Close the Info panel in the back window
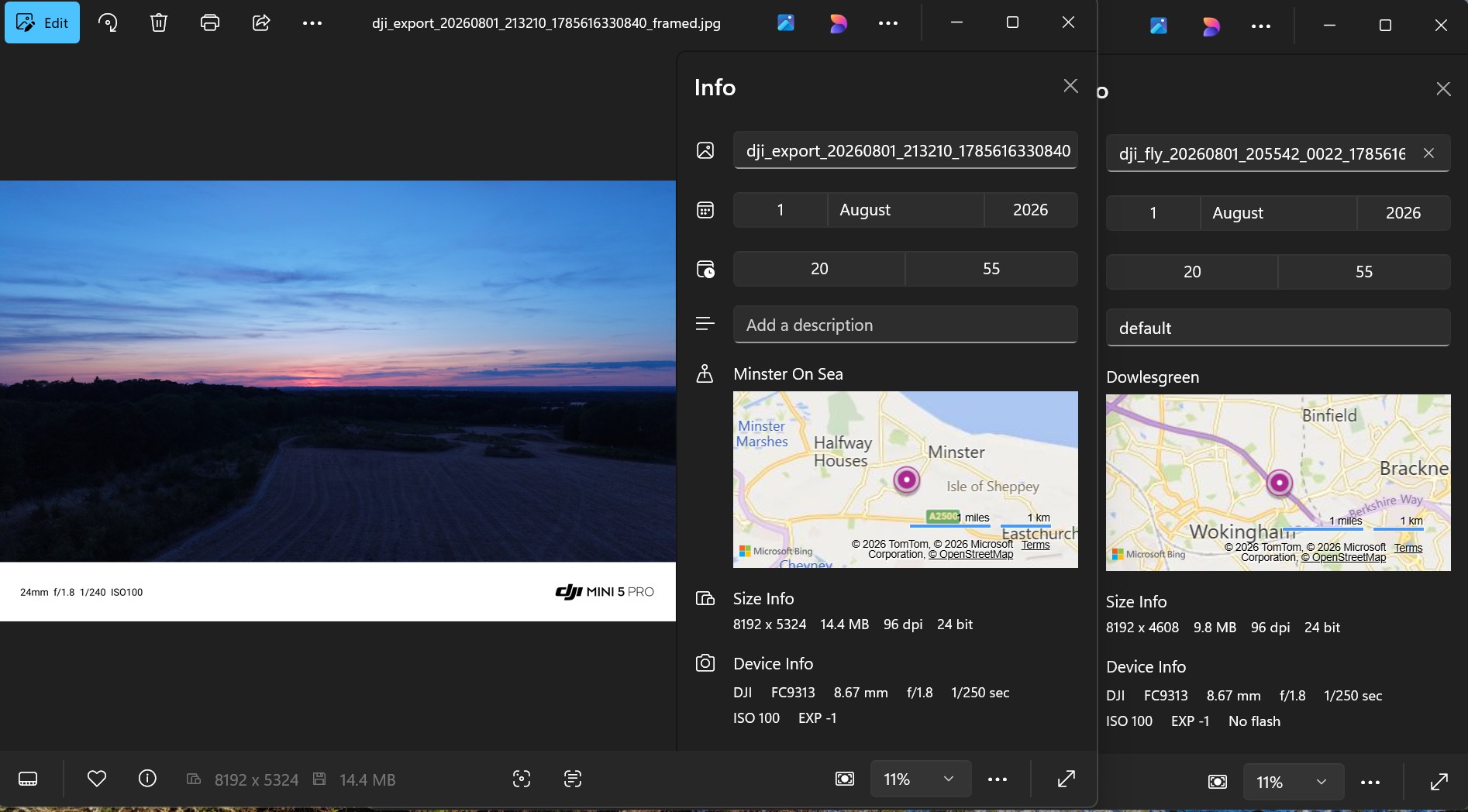The width and height of the screenshot is (1468, 812). pyautogui.click(x=1443, y=89)
